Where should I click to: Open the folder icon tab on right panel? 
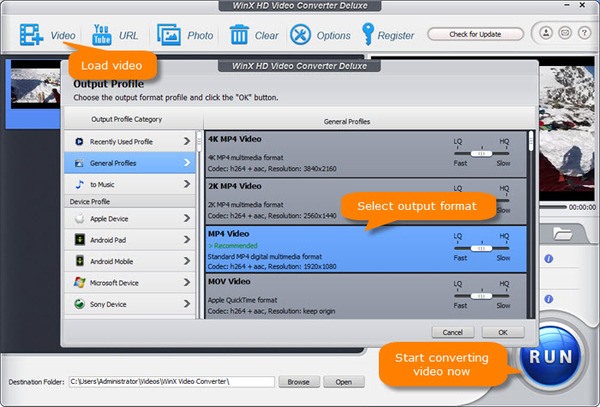pyautogui.click(x=562, y=235)
